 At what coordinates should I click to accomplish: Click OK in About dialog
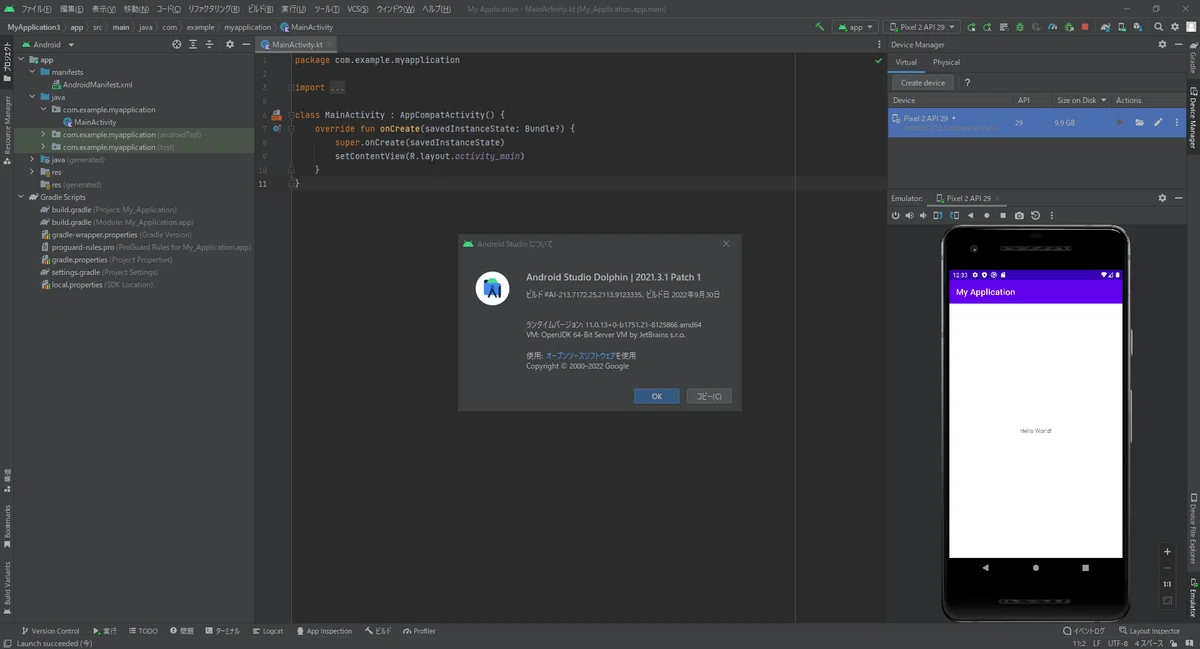point(656,396)
